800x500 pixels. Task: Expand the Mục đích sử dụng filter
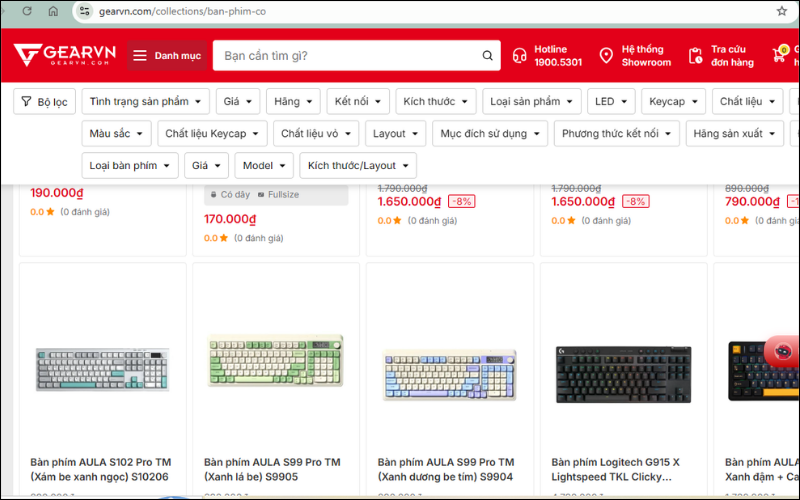tap(490, 134)
